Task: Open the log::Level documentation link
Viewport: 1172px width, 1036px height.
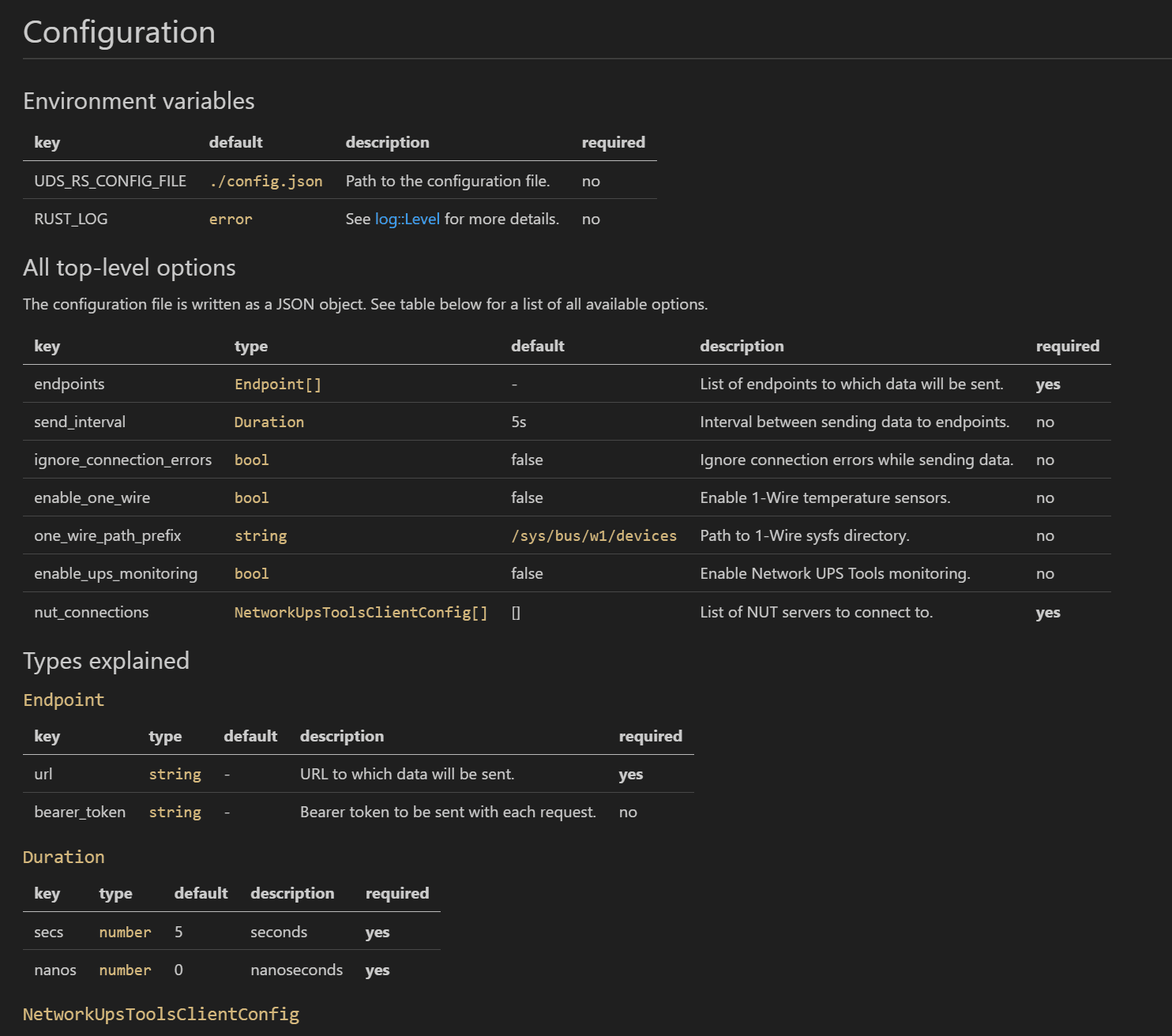Action: [x=407, y=219]
